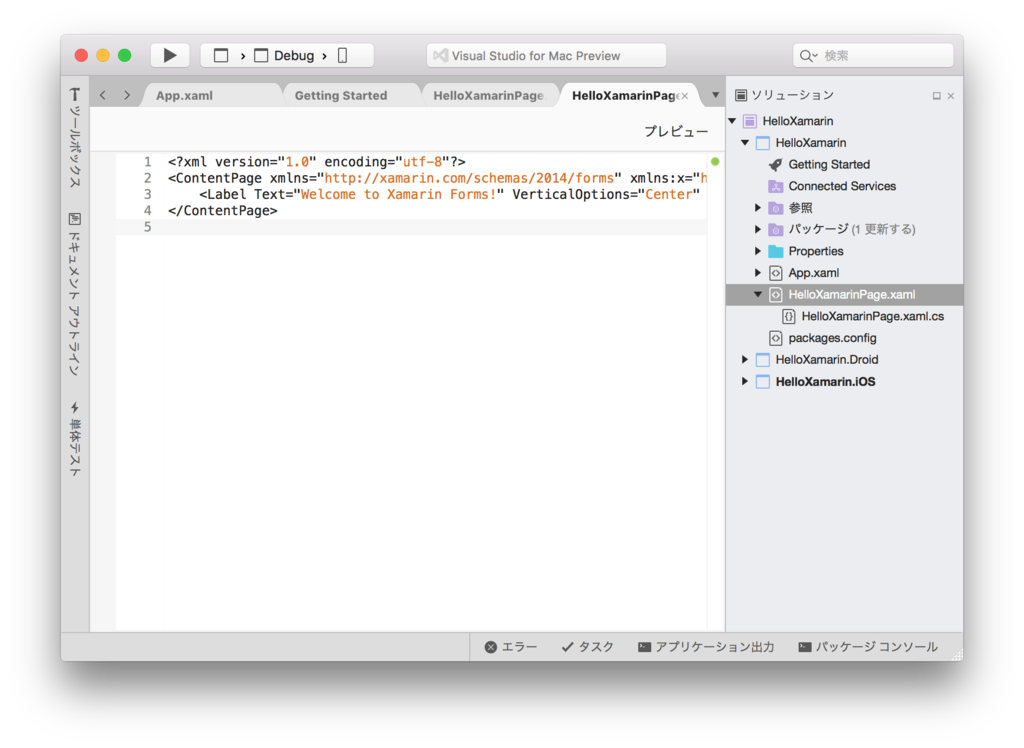The image size is (1024, 748).
Task: Click the Getting Started rocket icon
Action: click(x=775, y=164)
